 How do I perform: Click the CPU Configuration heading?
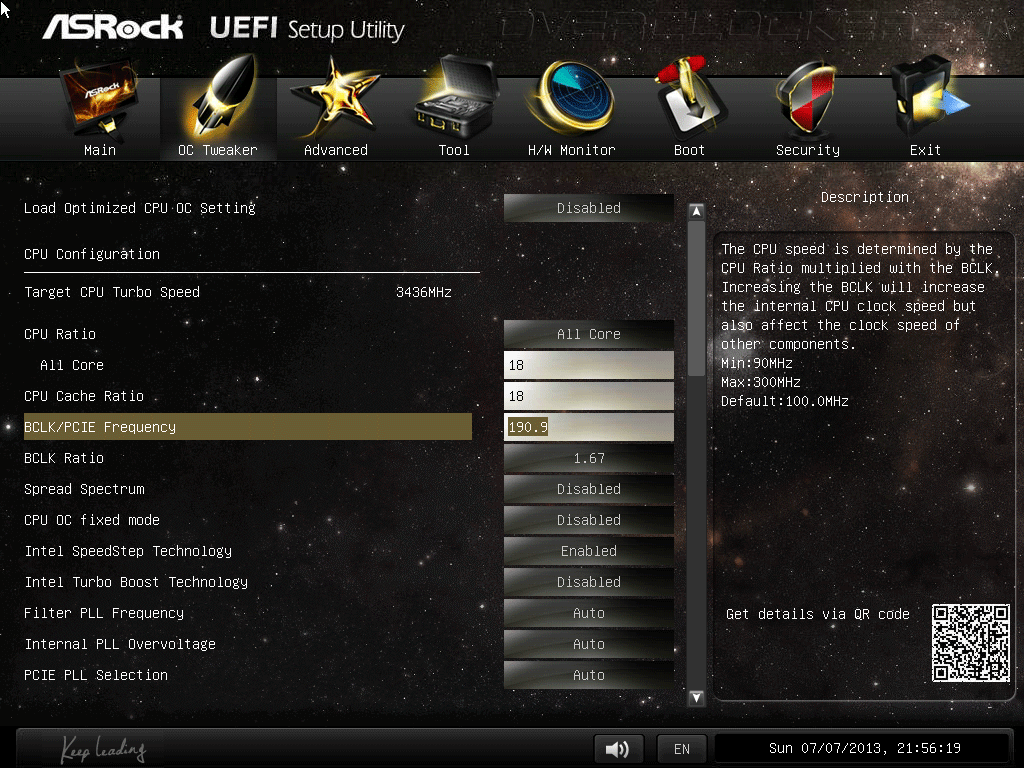[92, 254]
